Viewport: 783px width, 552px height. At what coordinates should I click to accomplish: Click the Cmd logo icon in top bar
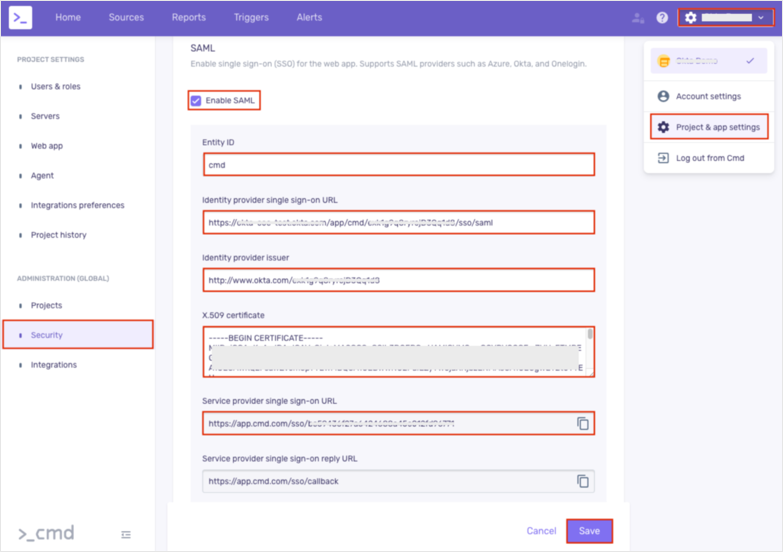point(21,17)
